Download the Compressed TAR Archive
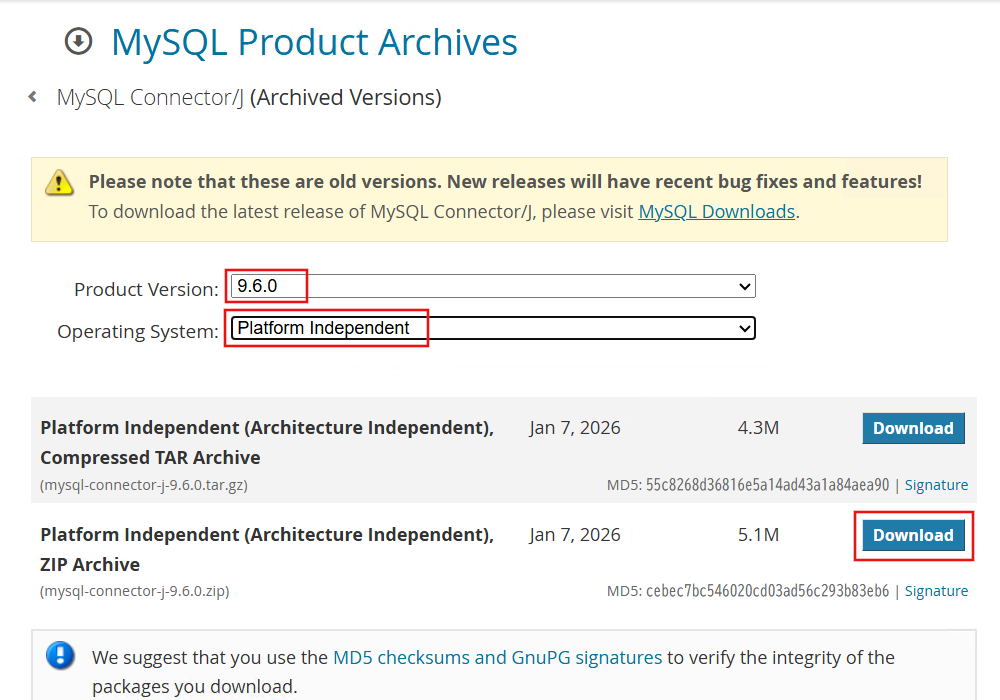 (x=913, y=428)
